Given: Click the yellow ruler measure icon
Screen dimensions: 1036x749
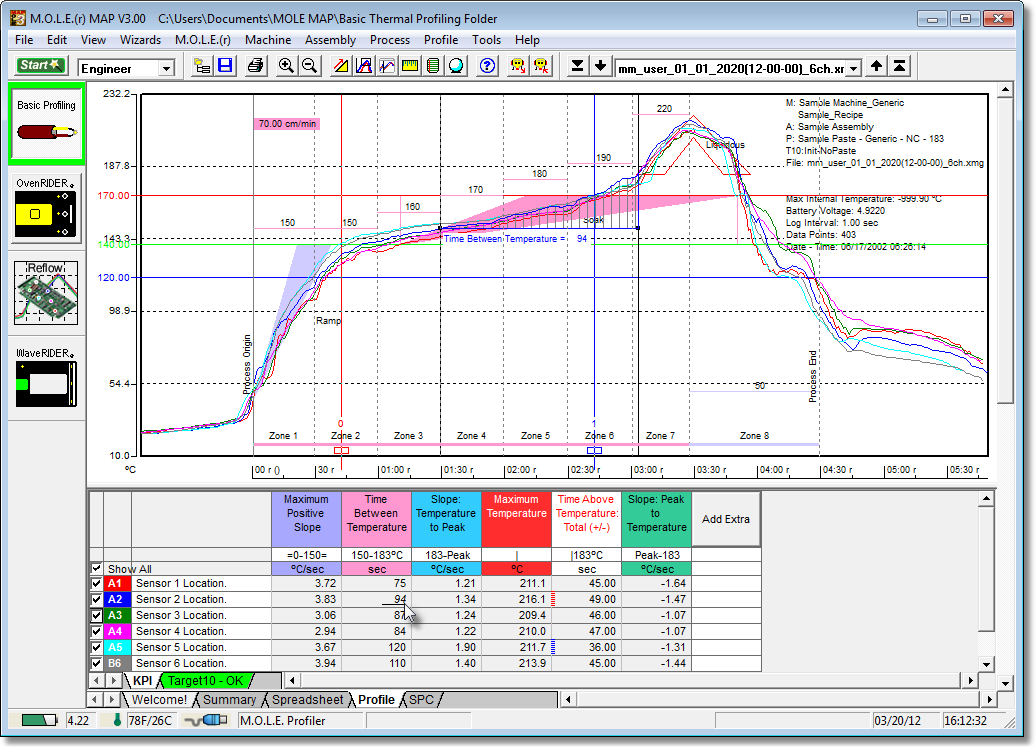Looking at the screenshot, I should [x=410, y=66].
